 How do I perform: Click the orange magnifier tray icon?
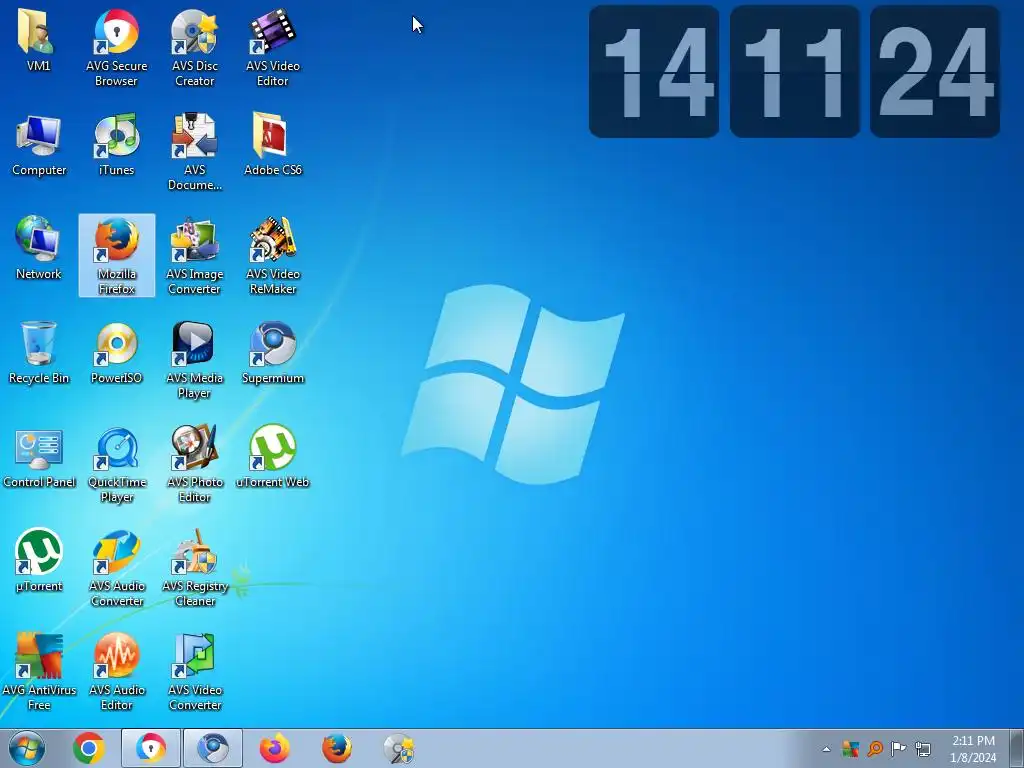(x=875, y=748)
